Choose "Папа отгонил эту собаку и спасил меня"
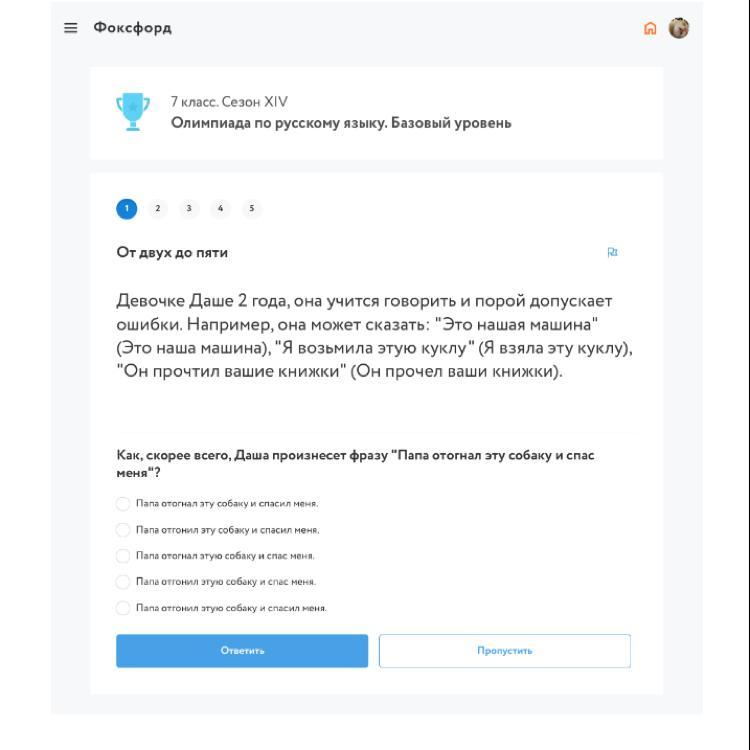 point(123,529)
